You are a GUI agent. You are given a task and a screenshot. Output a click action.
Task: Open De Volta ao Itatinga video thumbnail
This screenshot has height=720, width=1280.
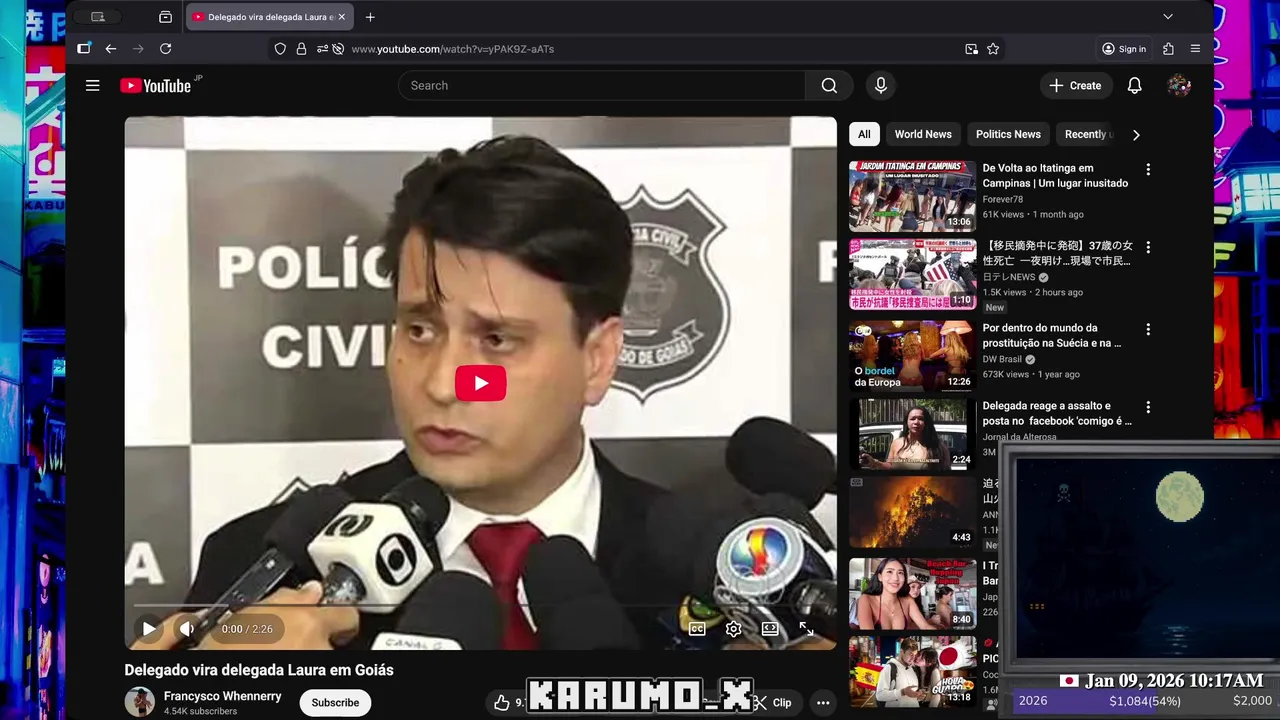pyautogui.click(x=912, y=197)
